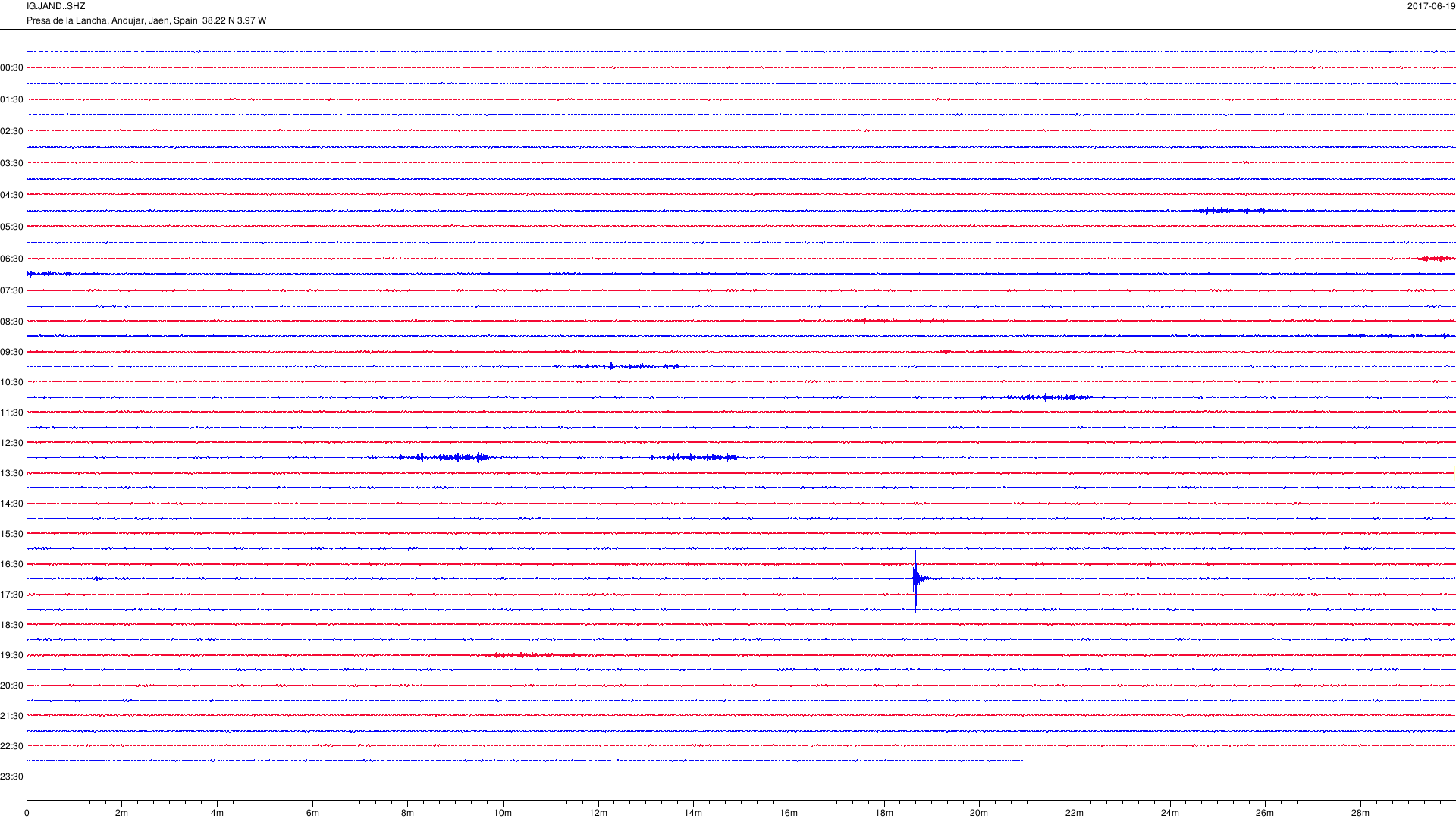Screen dimensions: 1456x819
Task: Click the 02:30 time label
Action: tap(12, 132)
